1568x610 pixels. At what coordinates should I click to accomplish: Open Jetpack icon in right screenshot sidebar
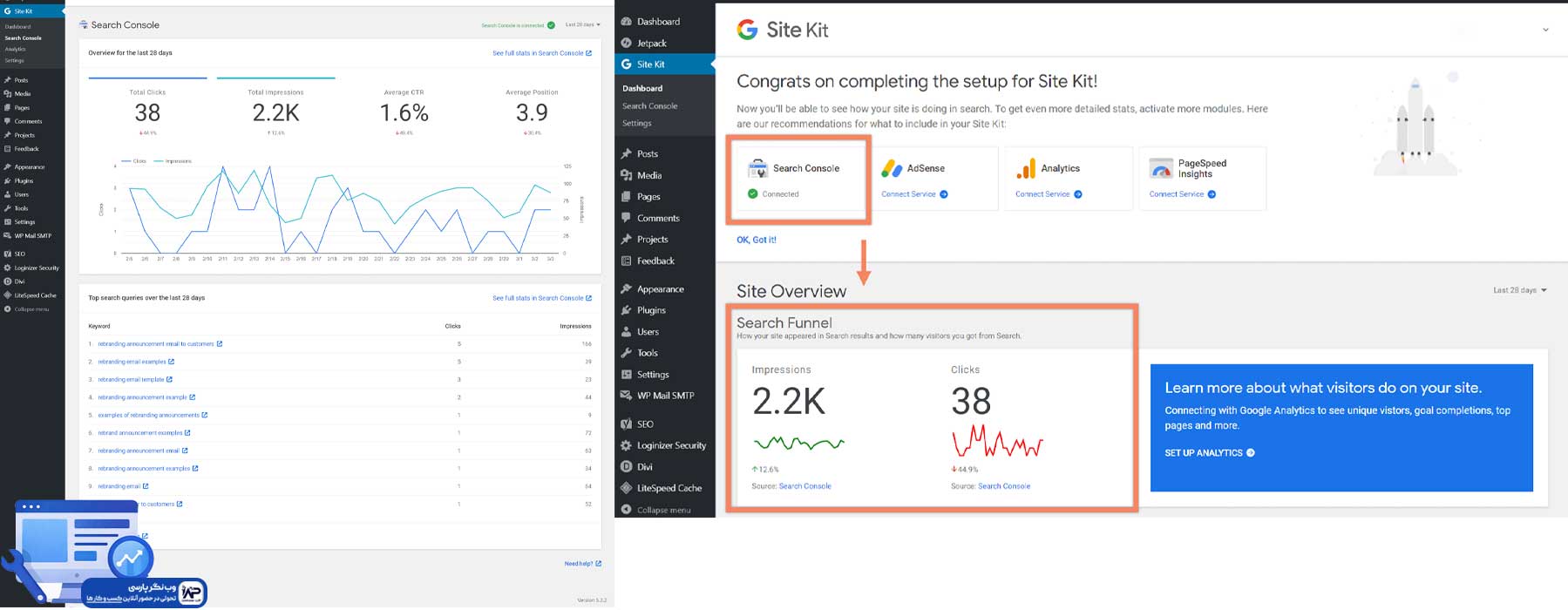[626, 43]
